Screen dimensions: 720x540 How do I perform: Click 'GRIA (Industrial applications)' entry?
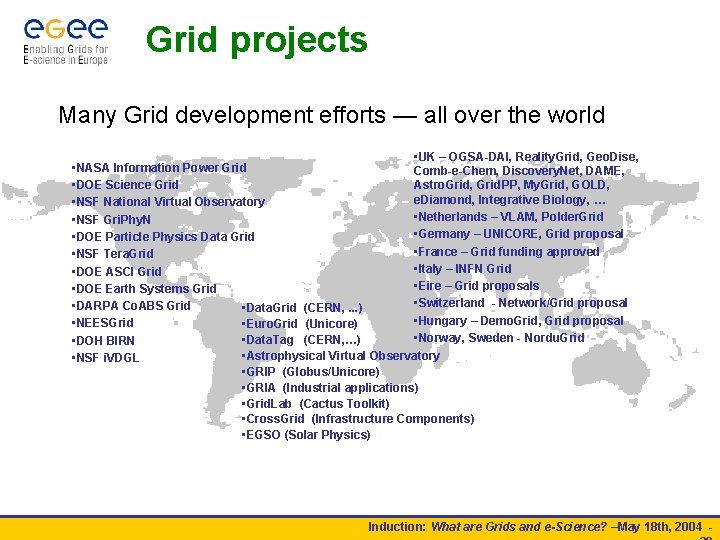(330, 388)
